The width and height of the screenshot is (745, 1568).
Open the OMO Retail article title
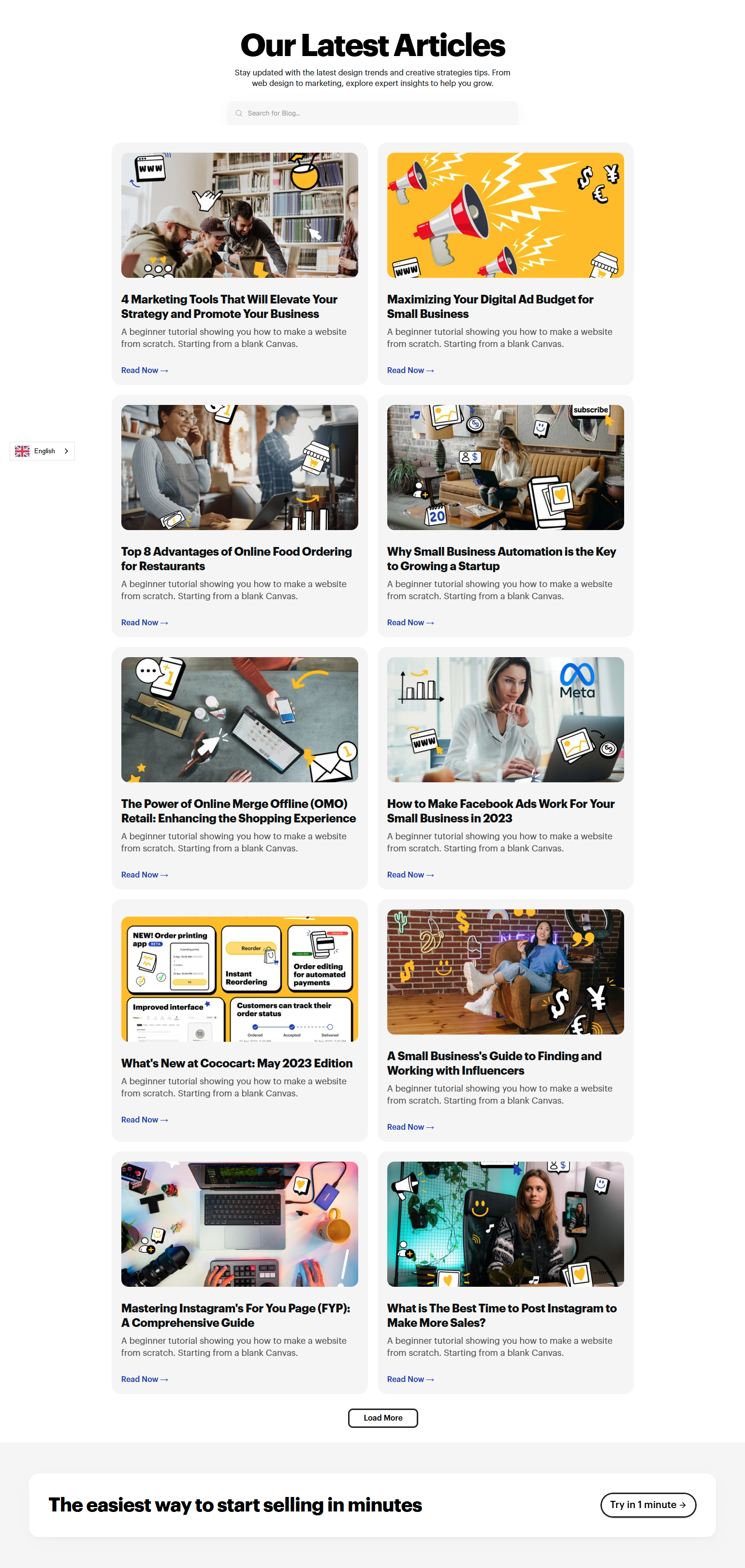point(238,811)
